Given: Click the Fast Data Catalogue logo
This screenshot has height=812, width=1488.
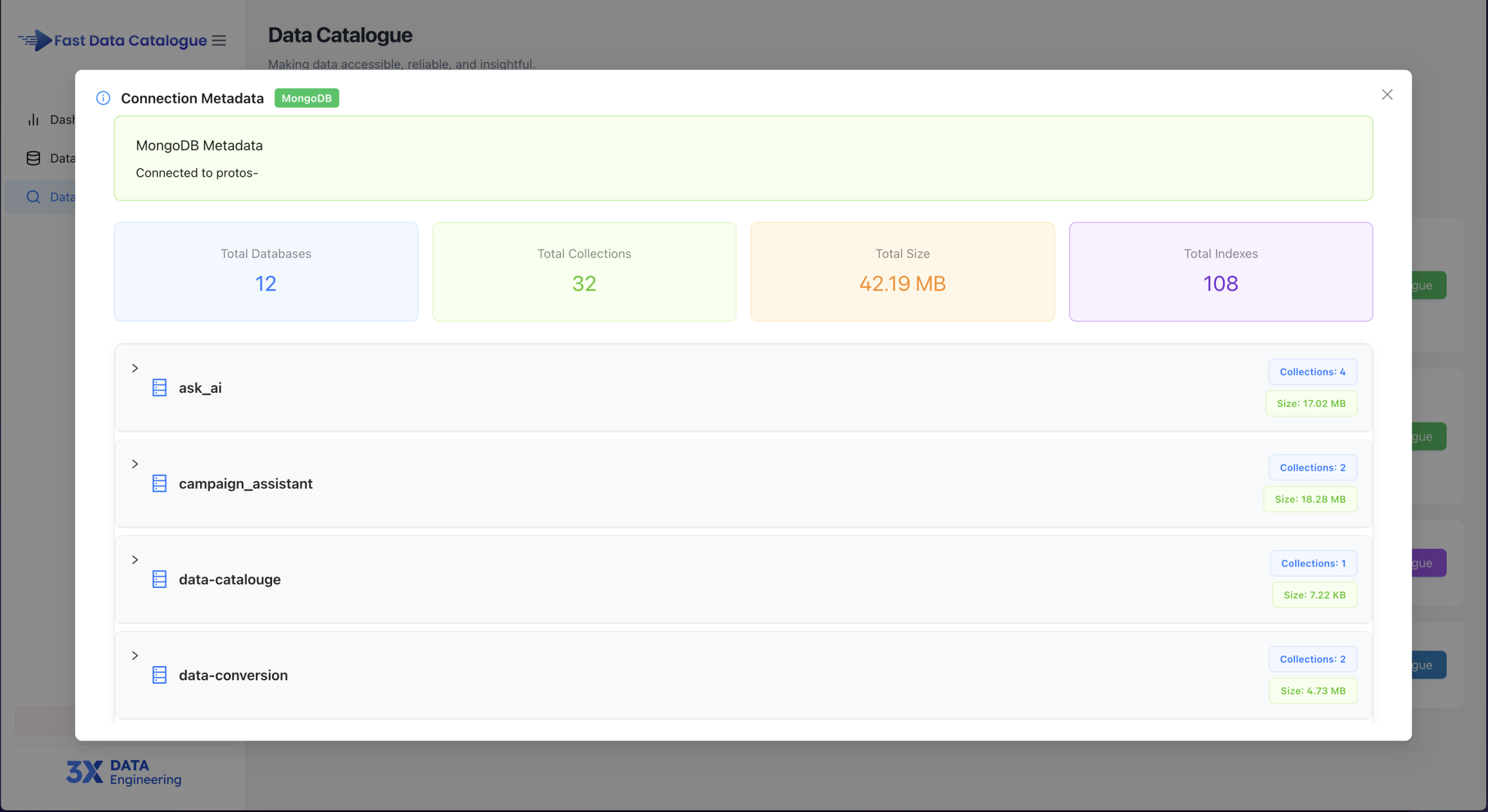Looking at the screenshot, I should click(114, 40).
